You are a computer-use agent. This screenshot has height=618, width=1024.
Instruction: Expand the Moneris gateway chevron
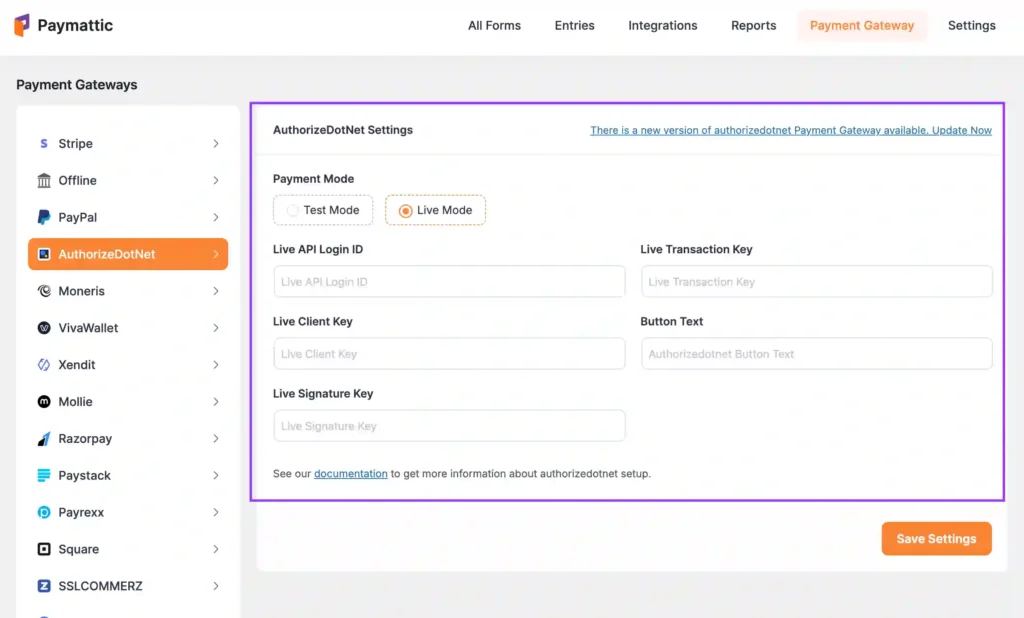coord(216,291)
